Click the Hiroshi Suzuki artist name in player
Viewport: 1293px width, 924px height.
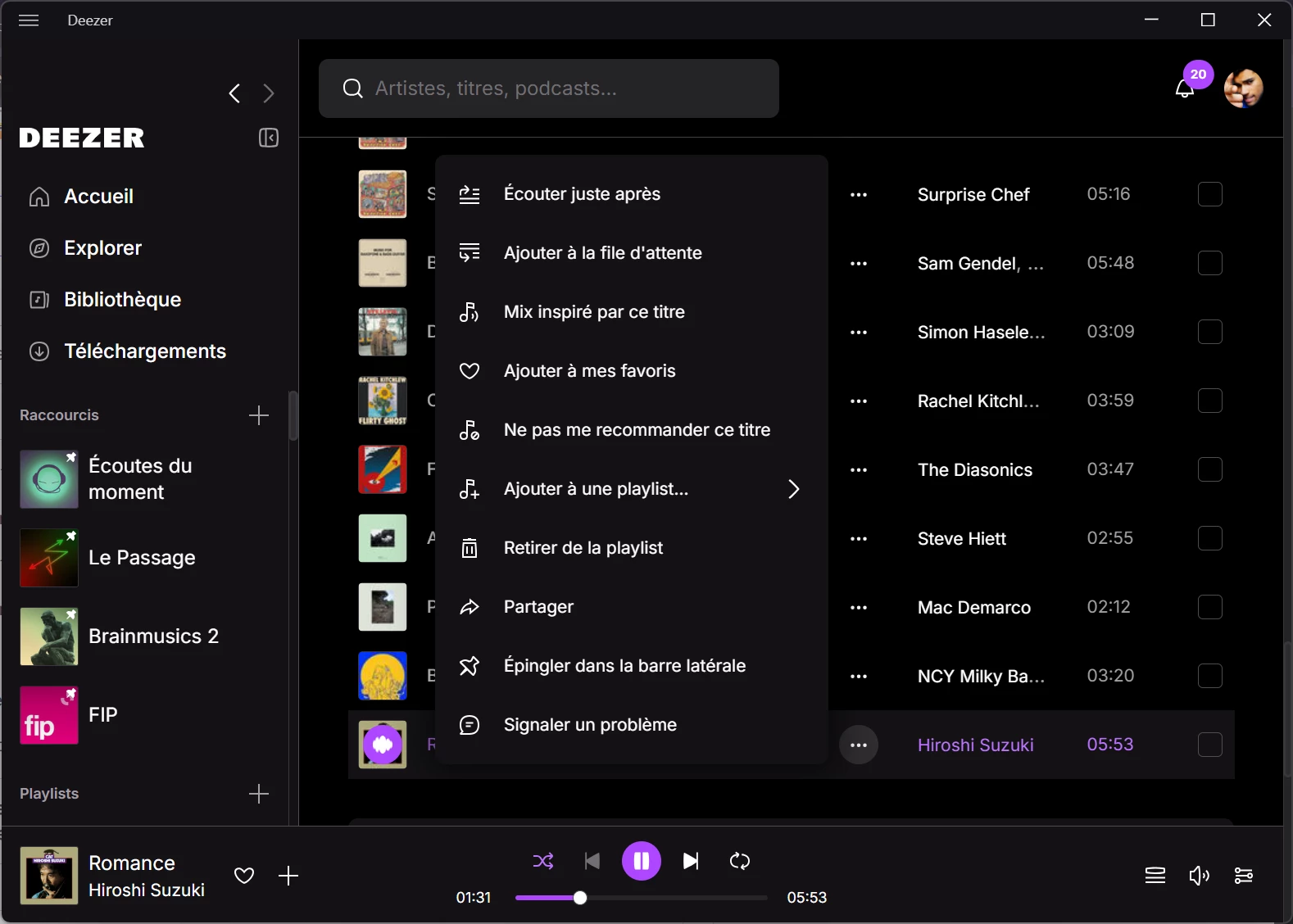[147, 890]
